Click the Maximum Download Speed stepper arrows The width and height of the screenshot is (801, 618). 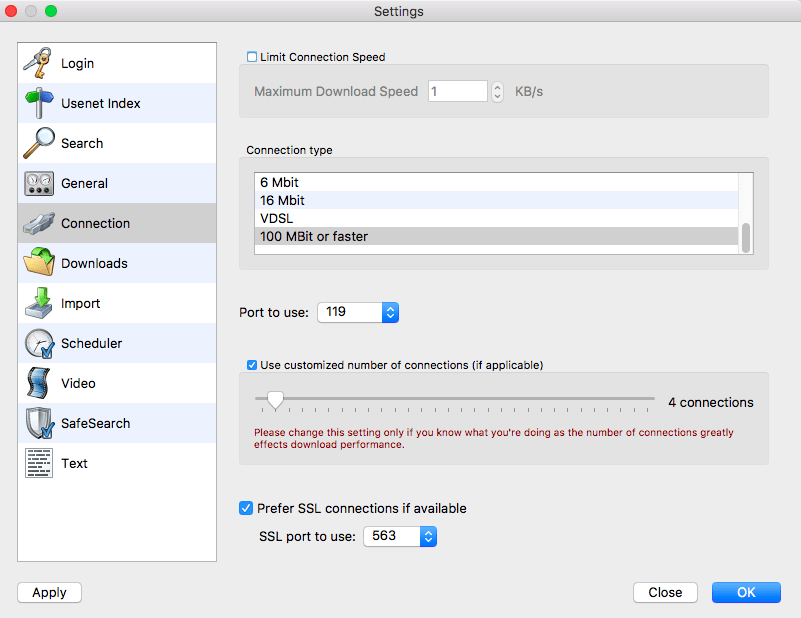tap(497, 92)
